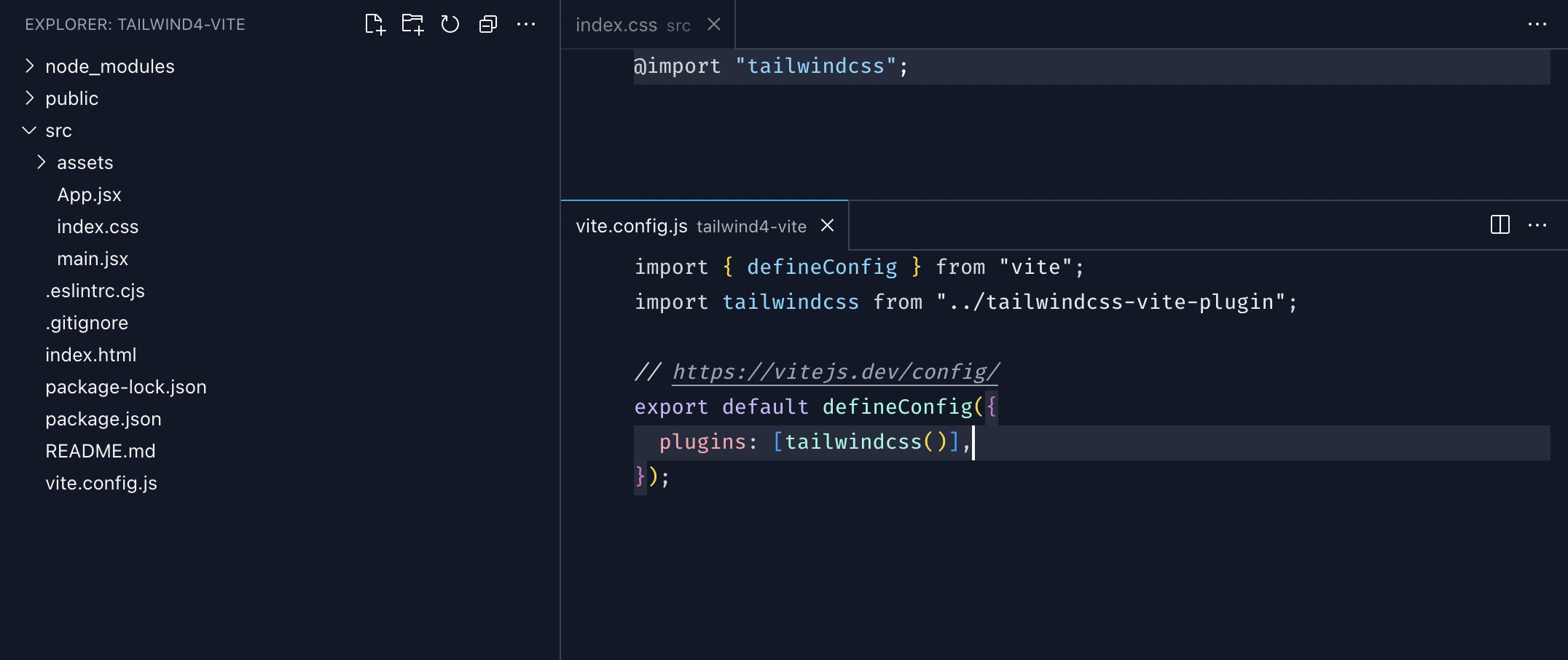Open more actions for index.css editor group
This screenshot has width=1568, height=660.
(1537, 25)
